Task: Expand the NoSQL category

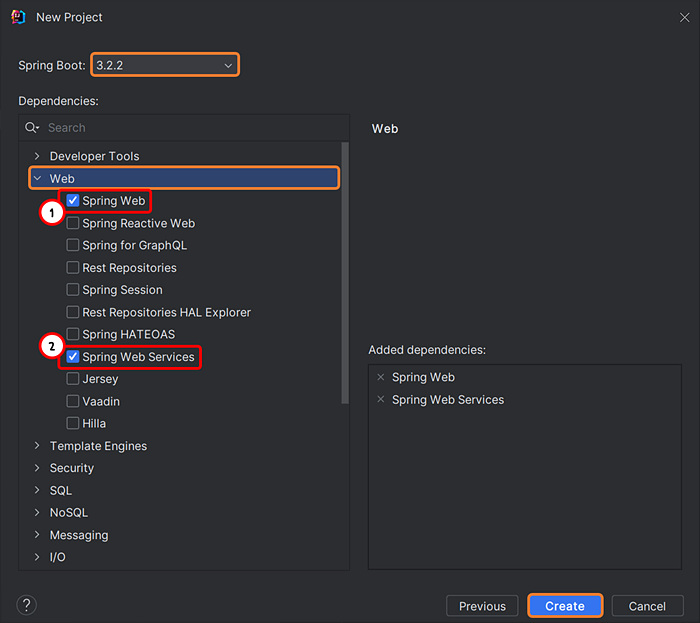Action: (x=37, y=512)
